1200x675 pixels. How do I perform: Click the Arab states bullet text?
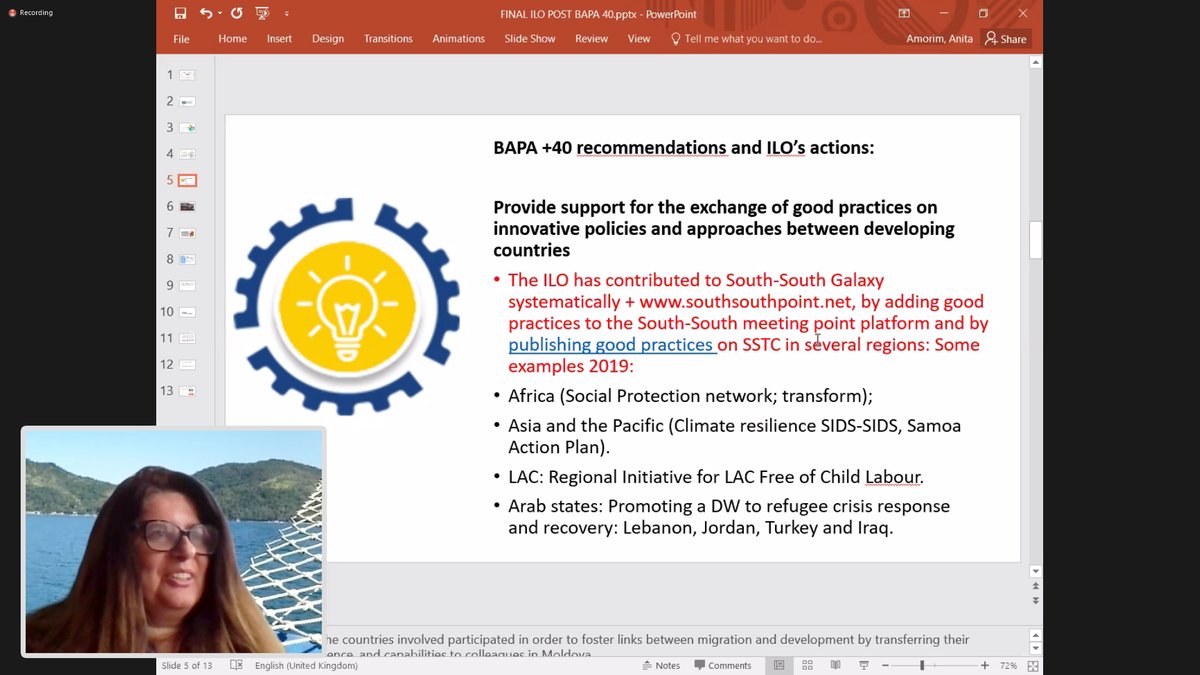(728, 517)
